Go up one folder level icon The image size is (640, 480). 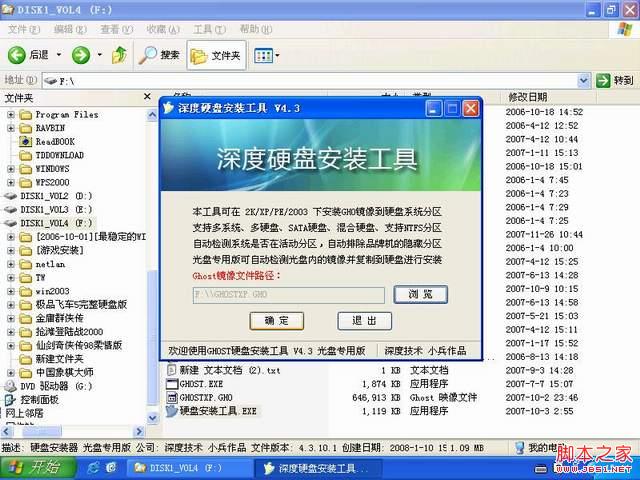coord(119,55)
